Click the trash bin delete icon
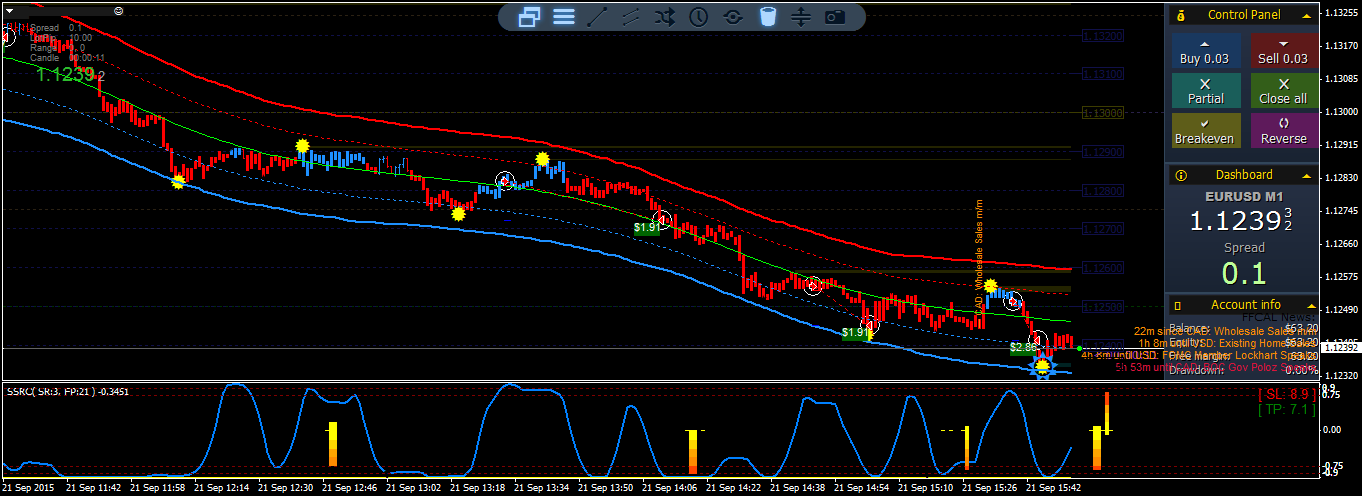 767,16
